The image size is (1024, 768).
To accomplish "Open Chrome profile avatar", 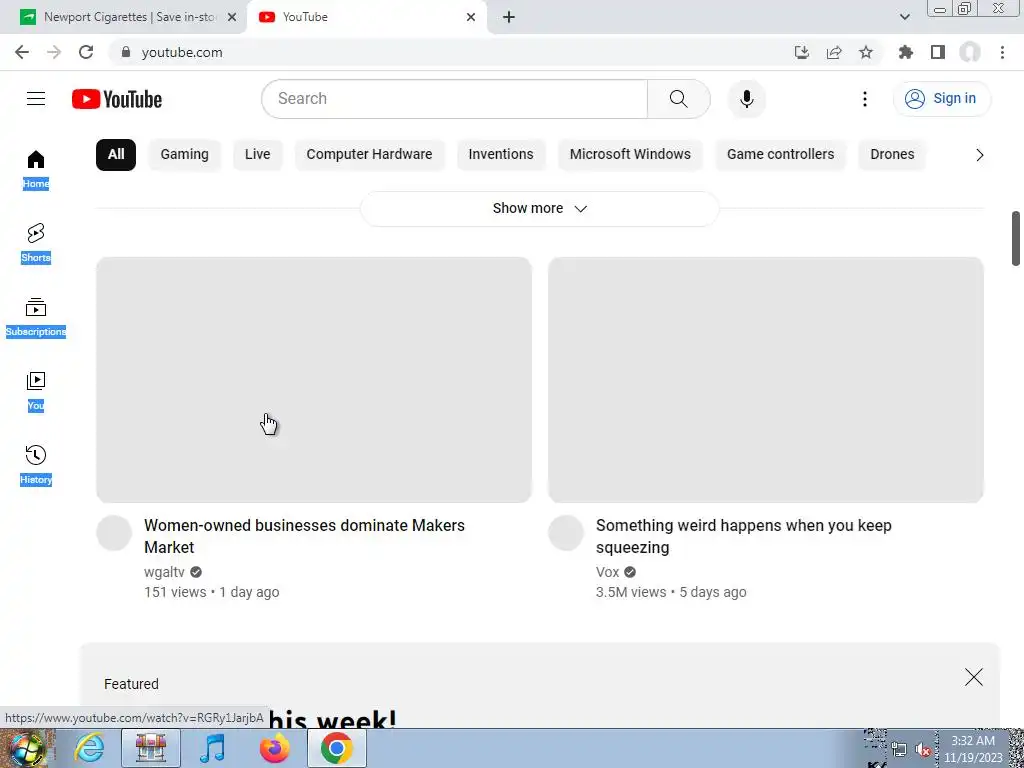I will [970, 52].
